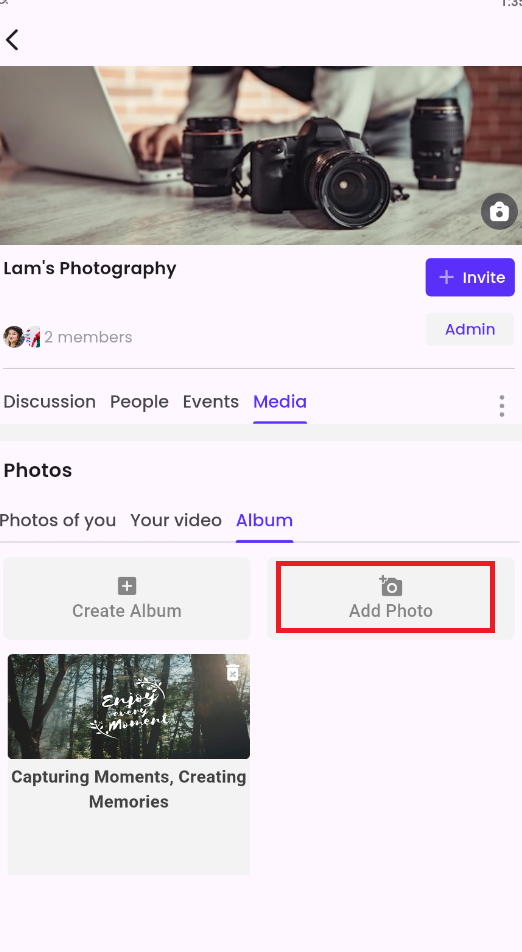Screen dimensions: 522x952
Task: Open the Enjoy Every Moment album thumbnail
Action: [x=129, y=706]
